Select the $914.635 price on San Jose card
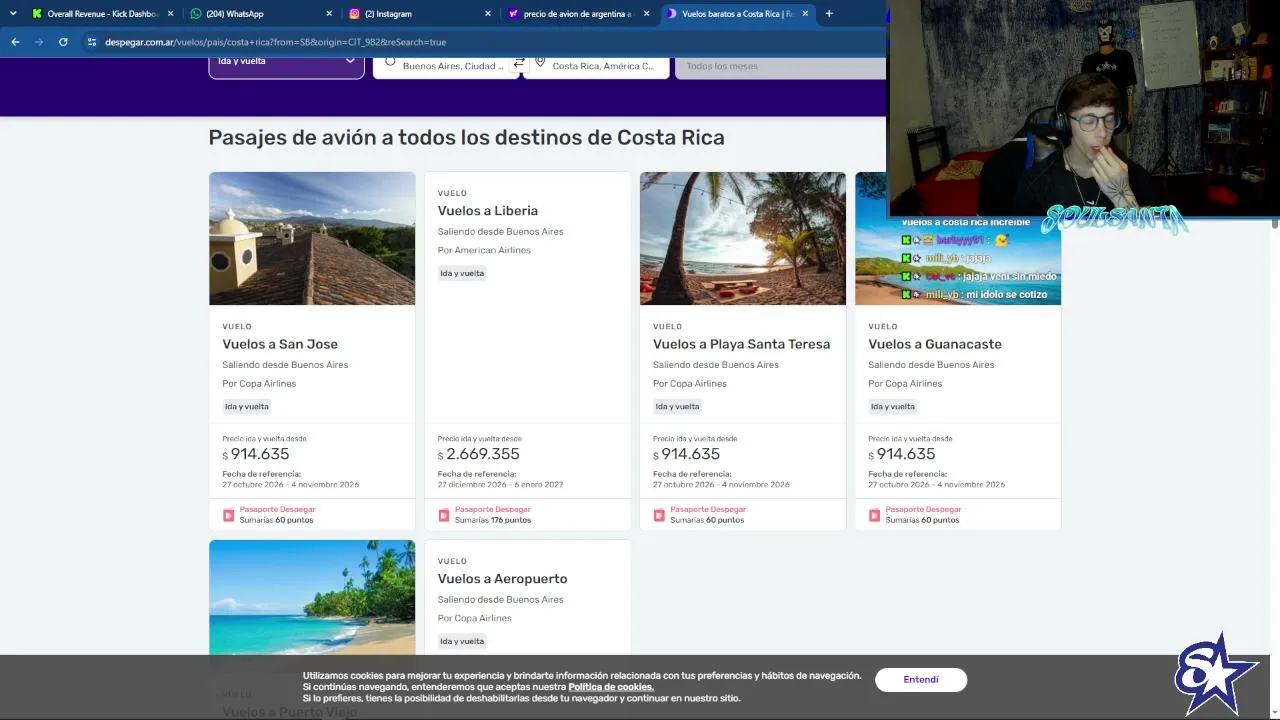This screenshot has width=1280, height=720. point(256,454)
